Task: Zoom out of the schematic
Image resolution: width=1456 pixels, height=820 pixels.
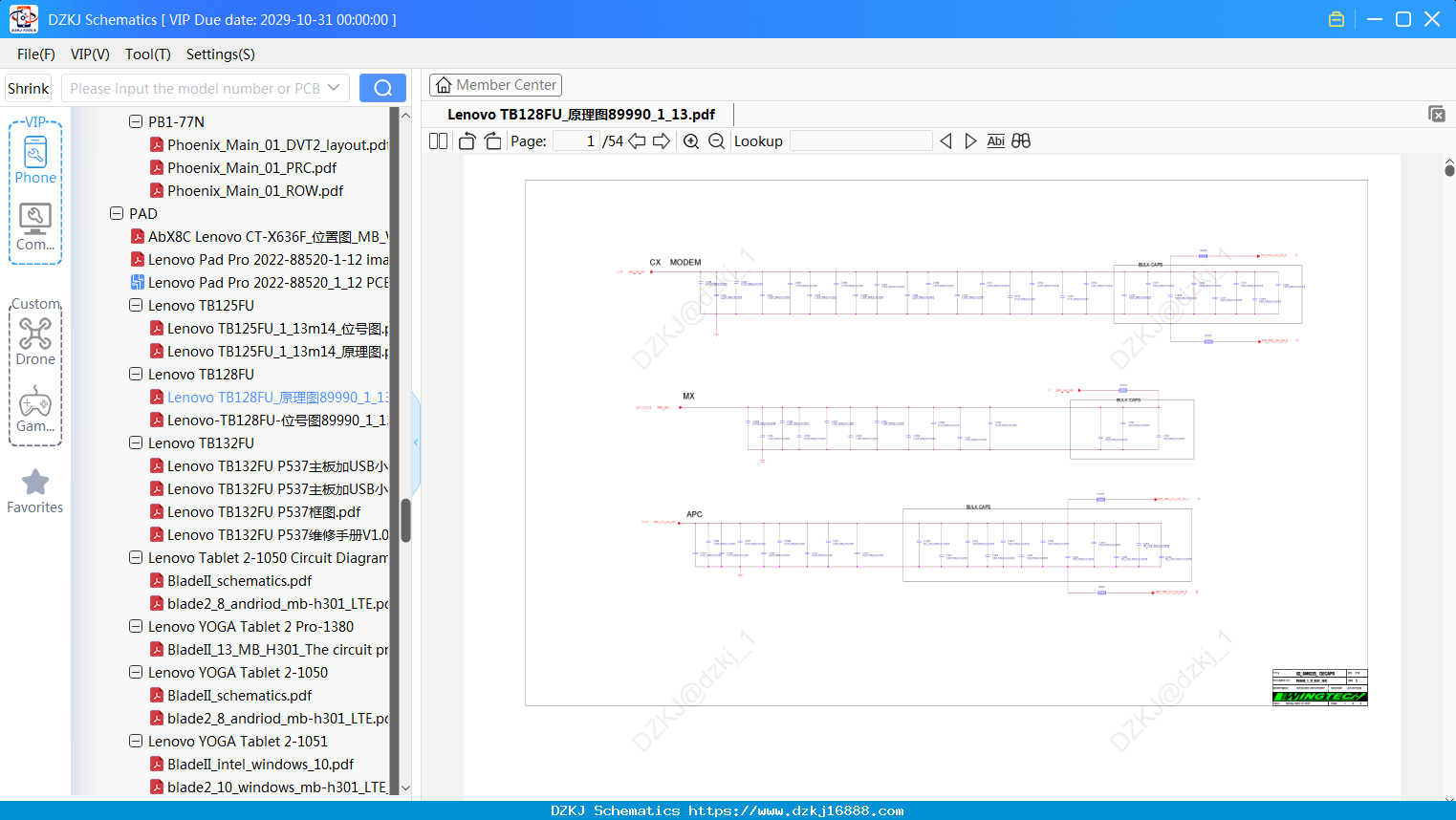Action: coord(716,141)
